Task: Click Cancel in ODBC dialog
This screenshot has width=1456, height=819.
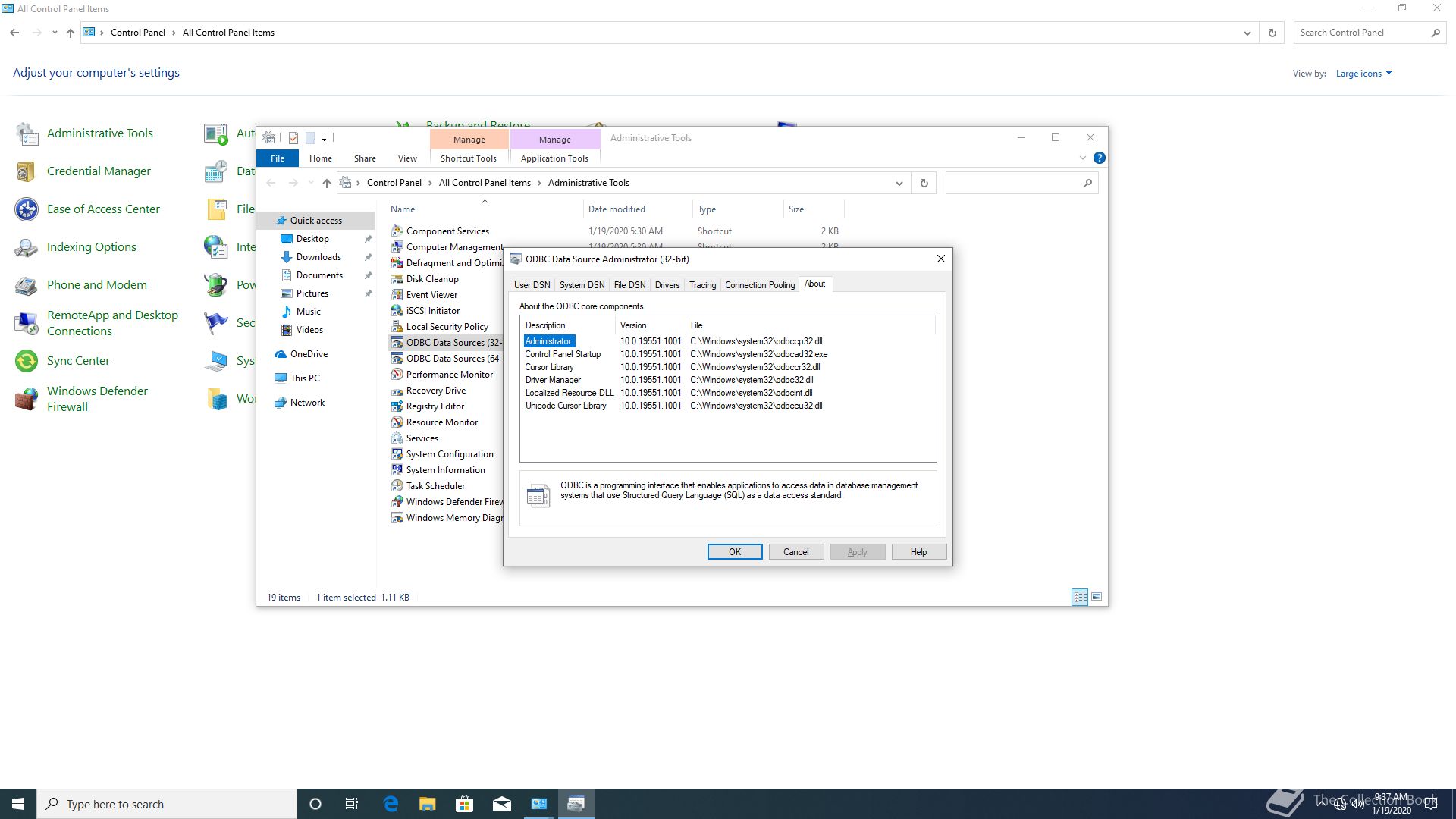Action: tap(795, 552)
